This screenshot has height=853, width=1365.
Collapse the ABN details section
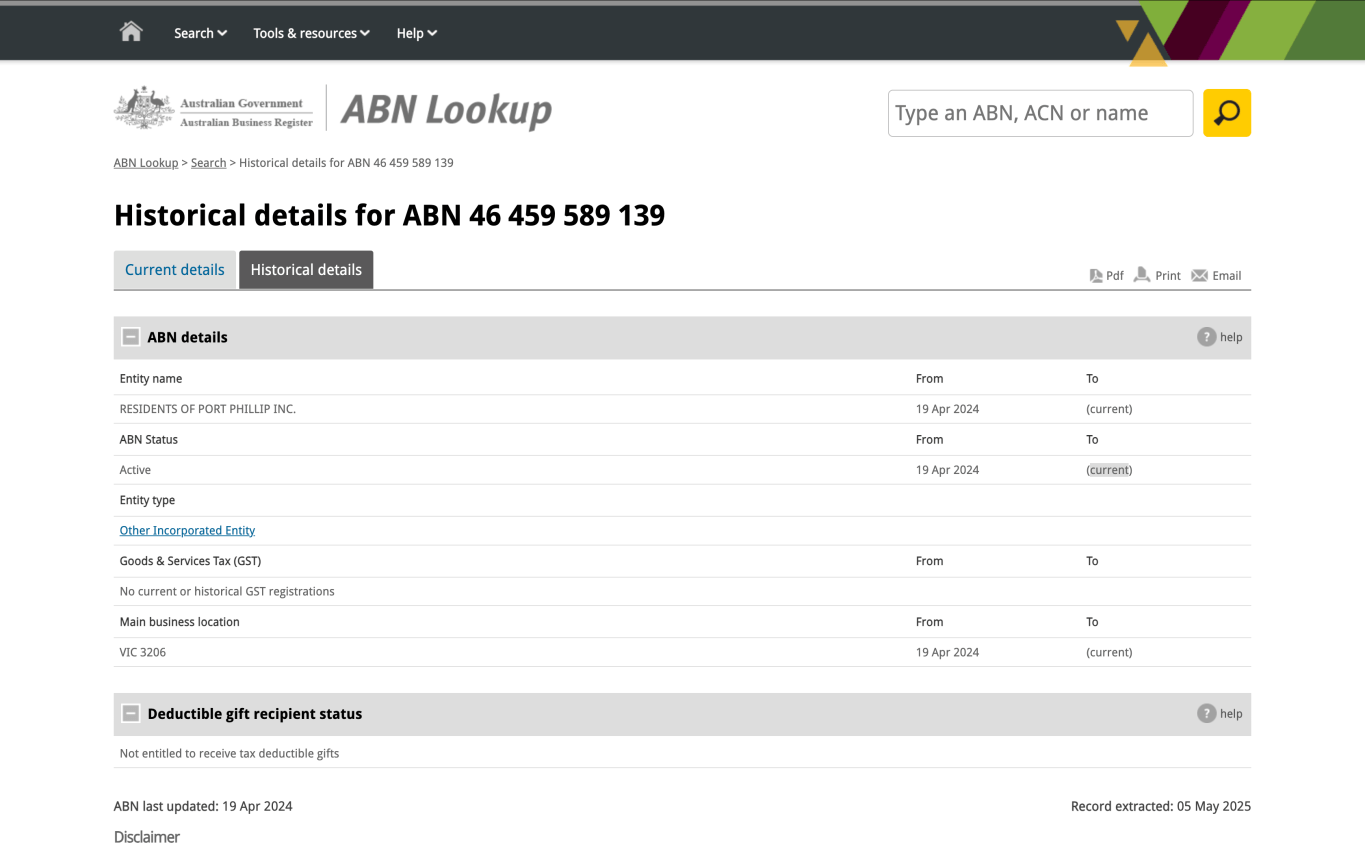click(131, 338)
